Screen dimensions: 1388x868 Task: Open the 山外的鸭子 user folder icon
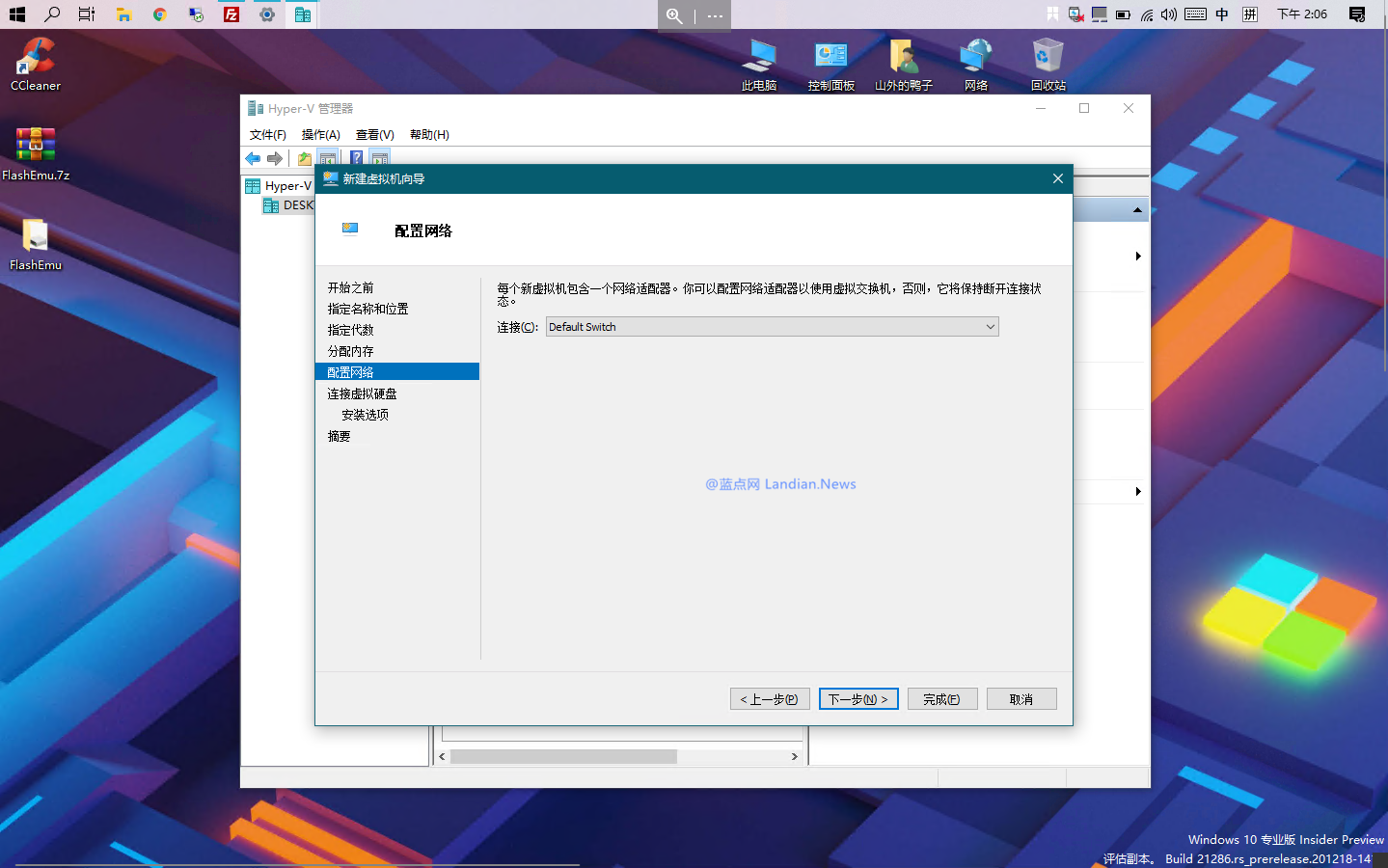point(904,65)
